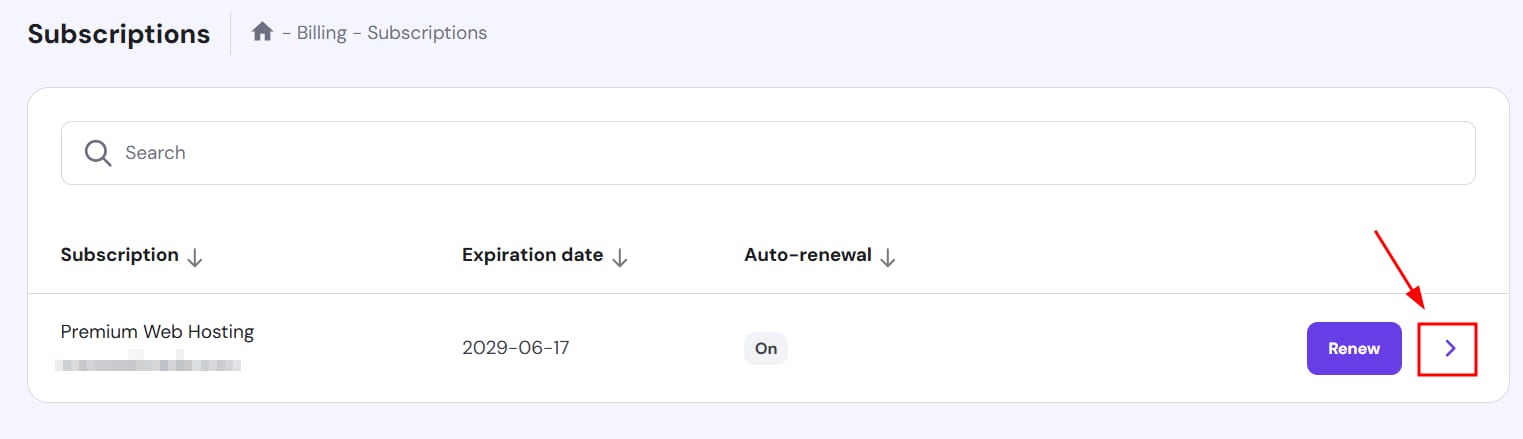Select the Subscriptions breadcrumb item
The image size is (1523, 439).
(x=427, y=33)
